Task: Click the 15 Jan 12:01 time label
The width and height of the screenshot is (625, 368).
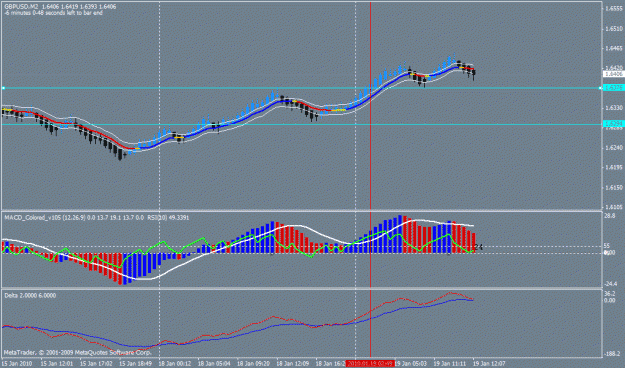Action: click(x=57, y=364)
